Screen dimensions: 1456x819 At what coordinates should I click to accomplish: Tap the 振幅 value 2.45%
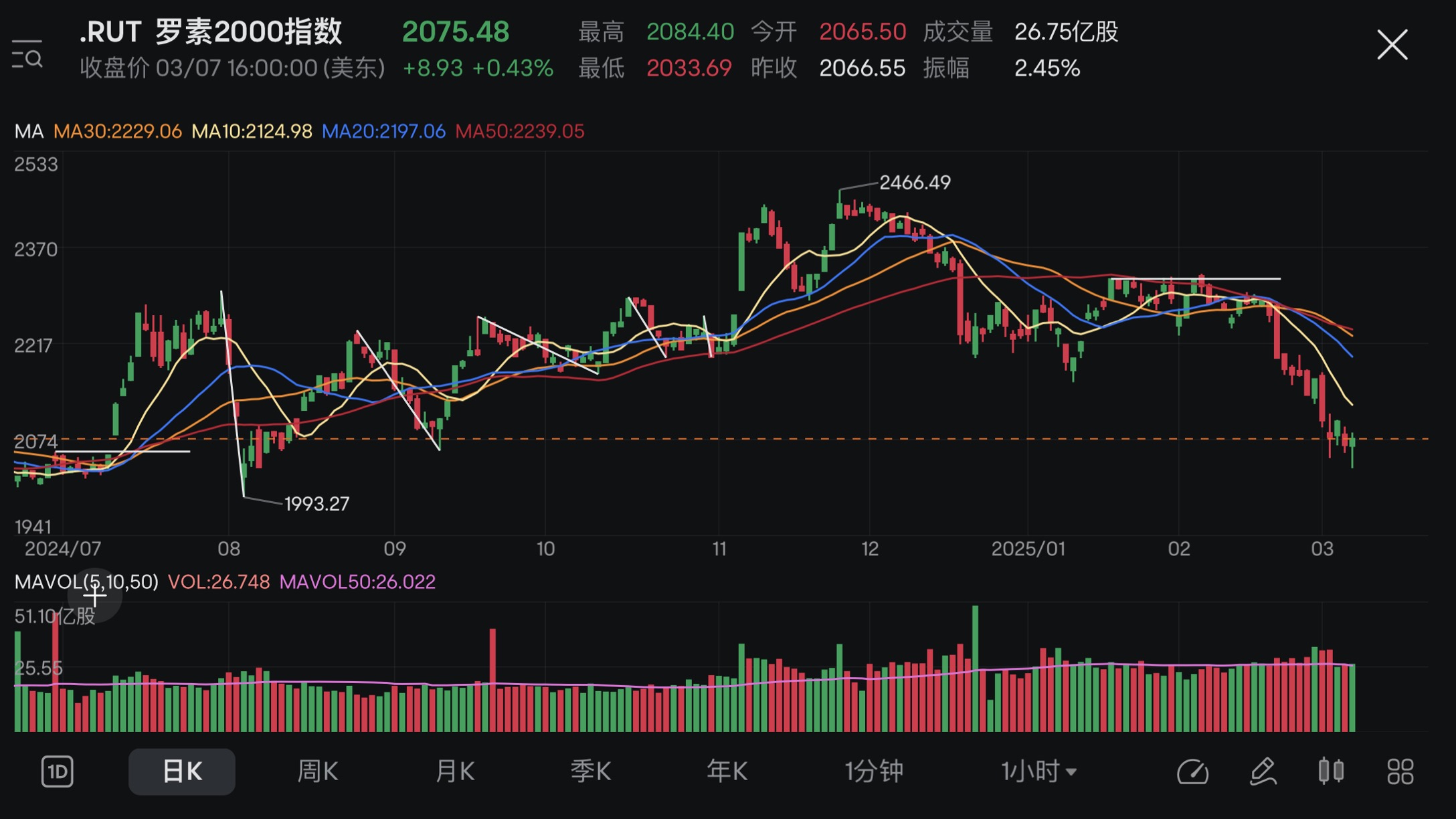[x=1047, y=68]
